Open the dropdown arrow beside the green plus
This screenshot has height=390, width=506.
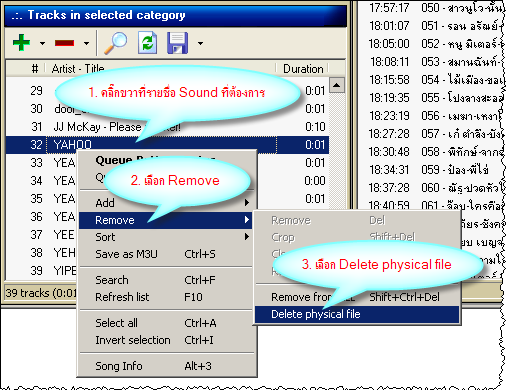point(42,43)
